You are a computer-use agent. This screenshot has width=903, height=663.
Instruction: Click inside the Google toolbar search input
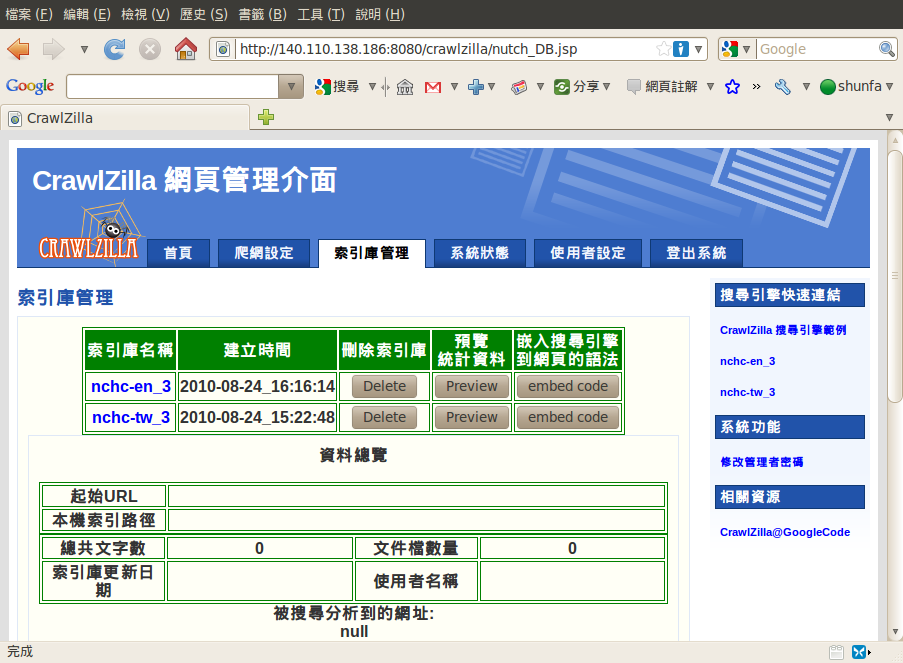click(173, 86)
